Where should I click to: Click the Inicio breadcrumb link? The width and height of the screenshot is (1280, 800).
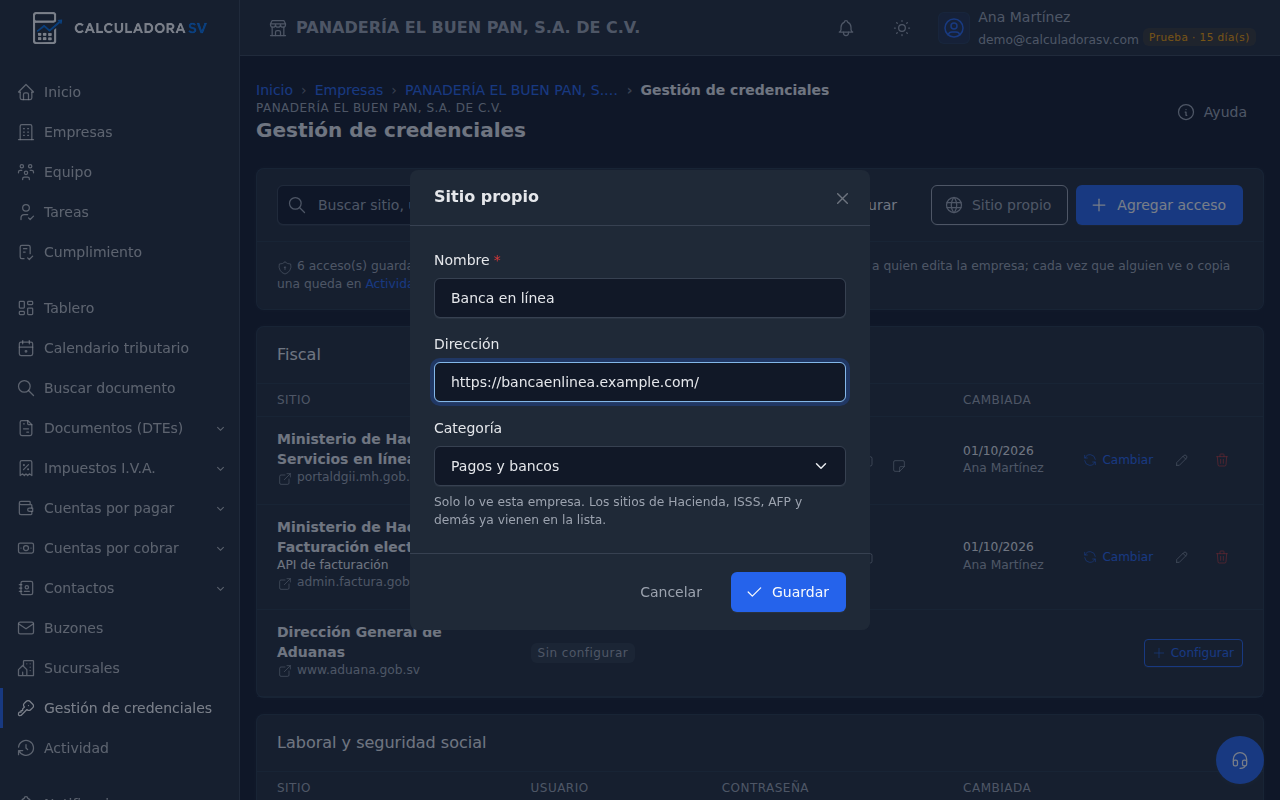(274, 90)
